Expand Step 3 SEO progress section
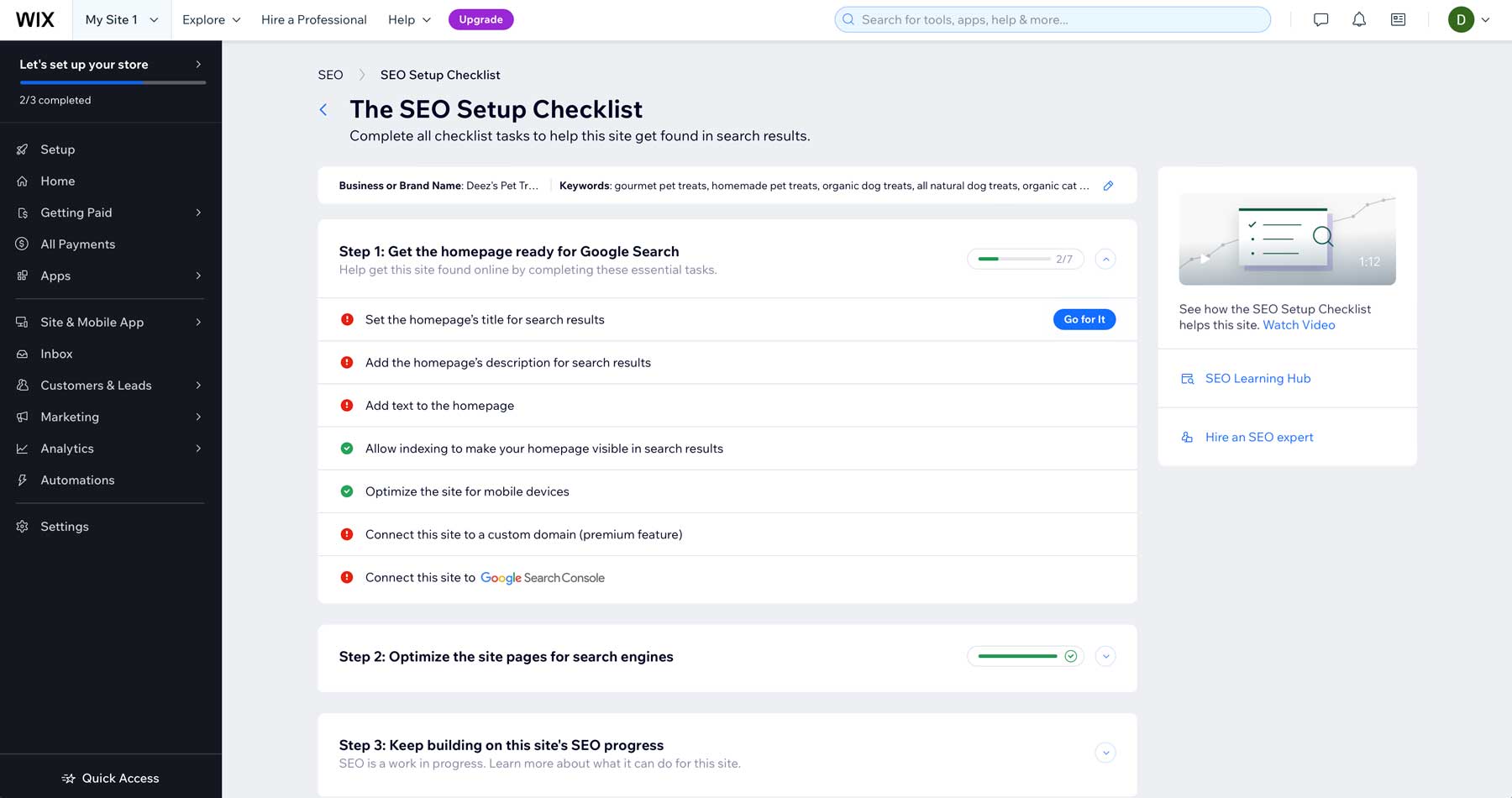 (x=1105, y=753)
